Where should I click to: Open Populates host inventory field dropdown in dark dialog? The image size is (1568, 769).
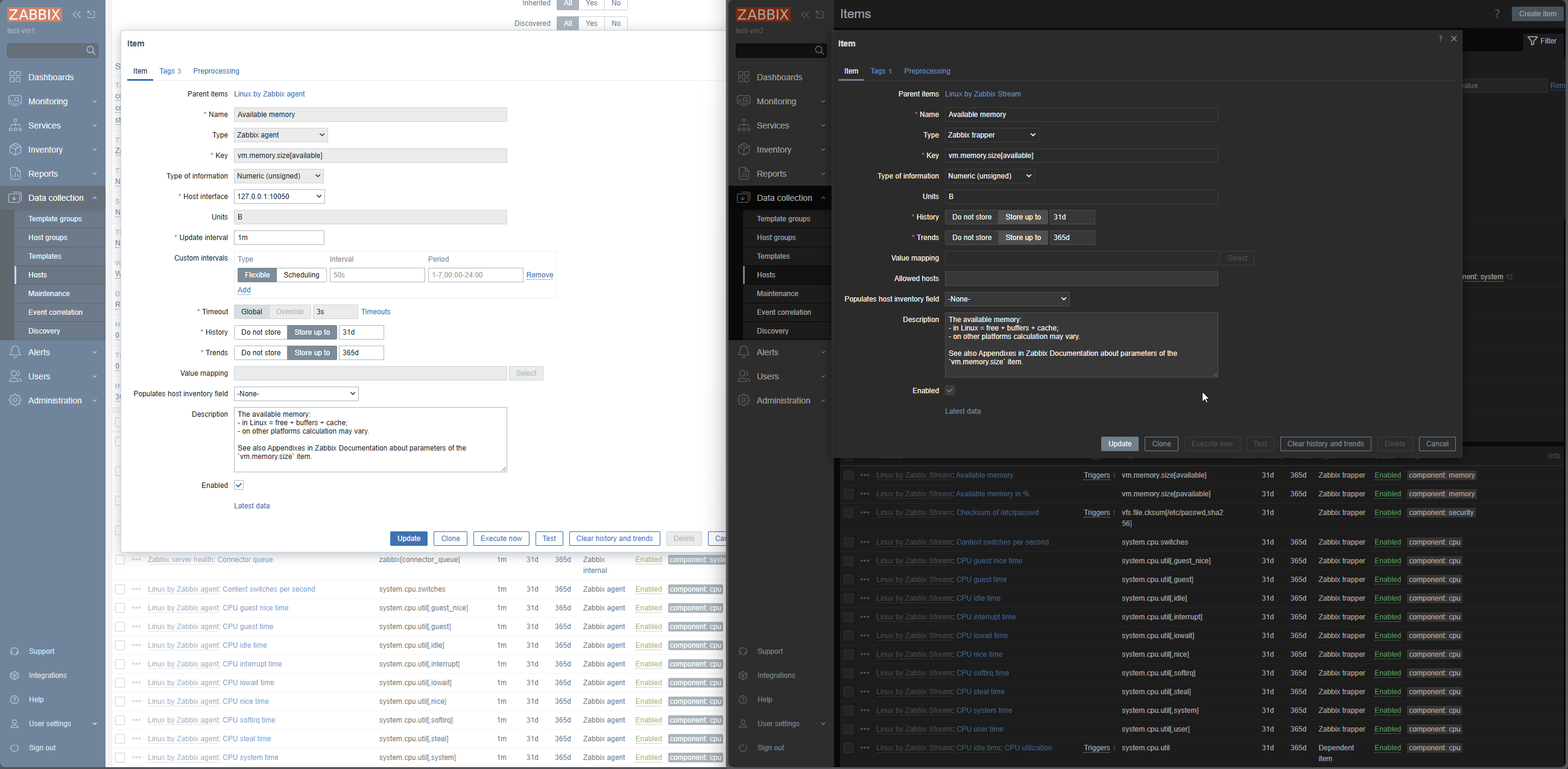click(x=1007, y=300)
